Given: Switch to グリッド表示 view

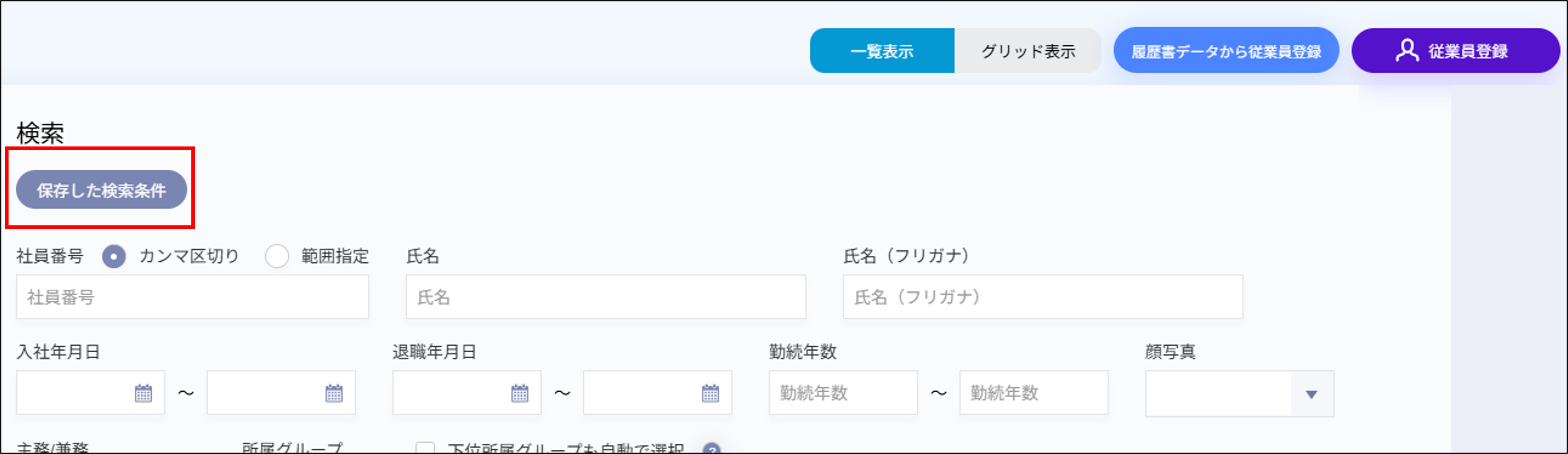Looking at the screenshot, I should click(x=1029, y=50).
